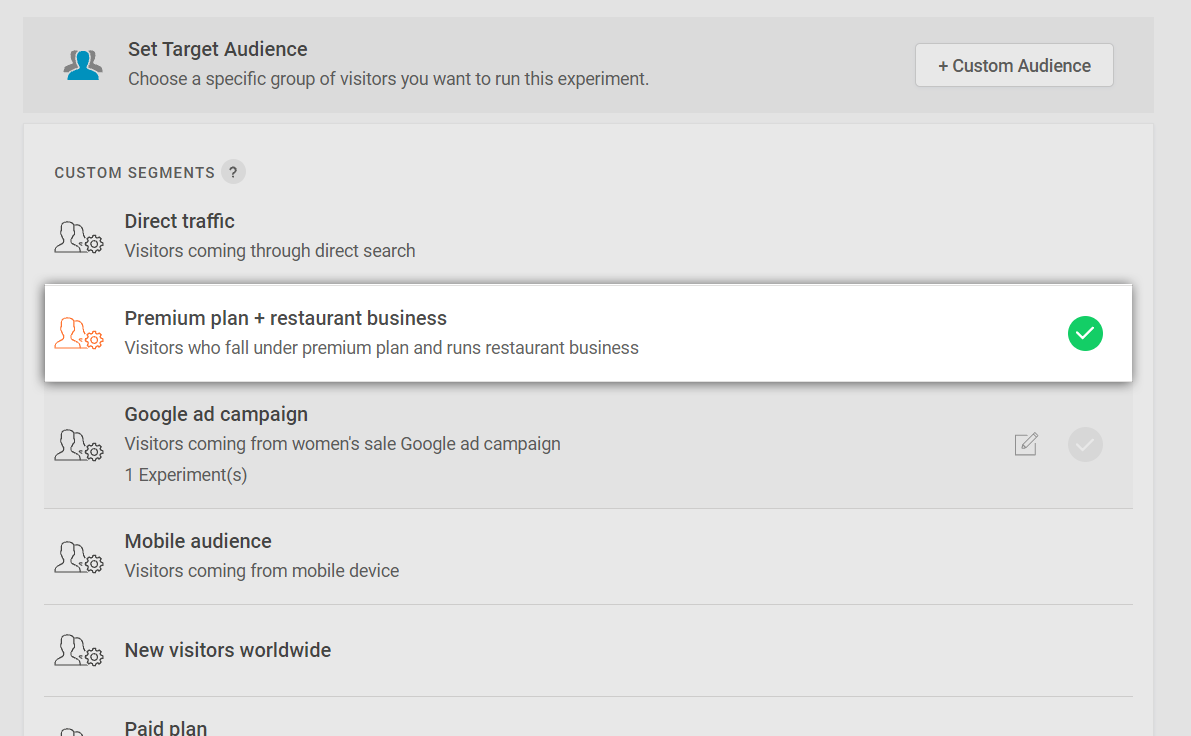Click the Premium plan + restaurant business title
Image resolution: width=1191 pixels, height=736 pixels.
click(x=286, y=318)
